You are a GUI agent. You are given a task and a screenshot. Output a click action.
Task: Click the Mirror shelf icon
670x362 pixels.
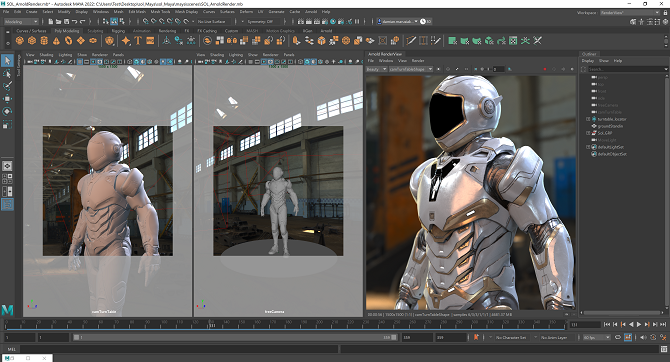point(232,41)
